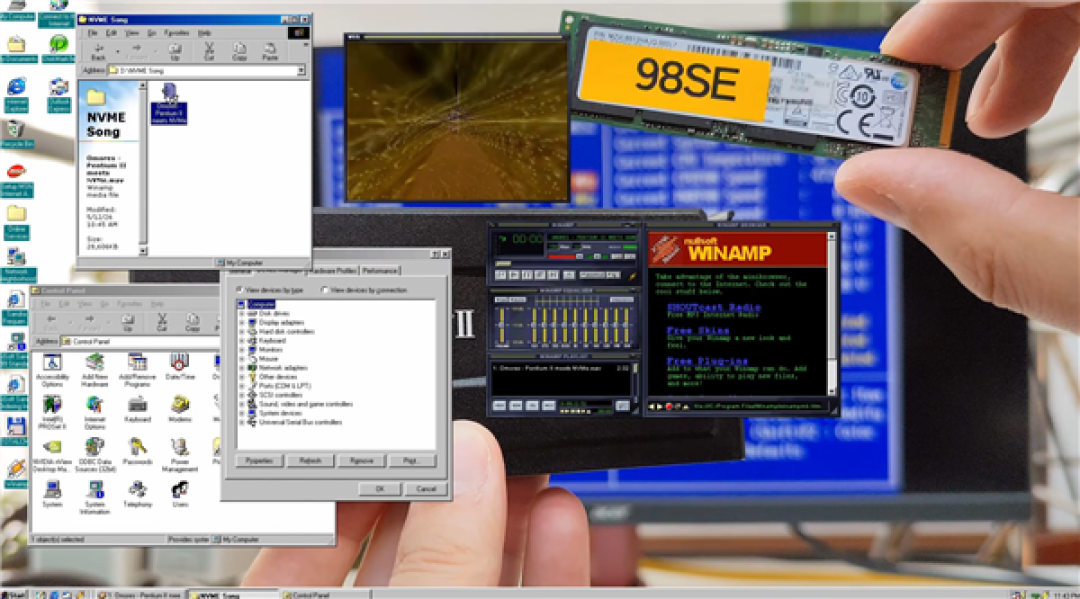Select the Passwords icon in Control Panel
1080x599 pixels.
click(x=137, y=452)
